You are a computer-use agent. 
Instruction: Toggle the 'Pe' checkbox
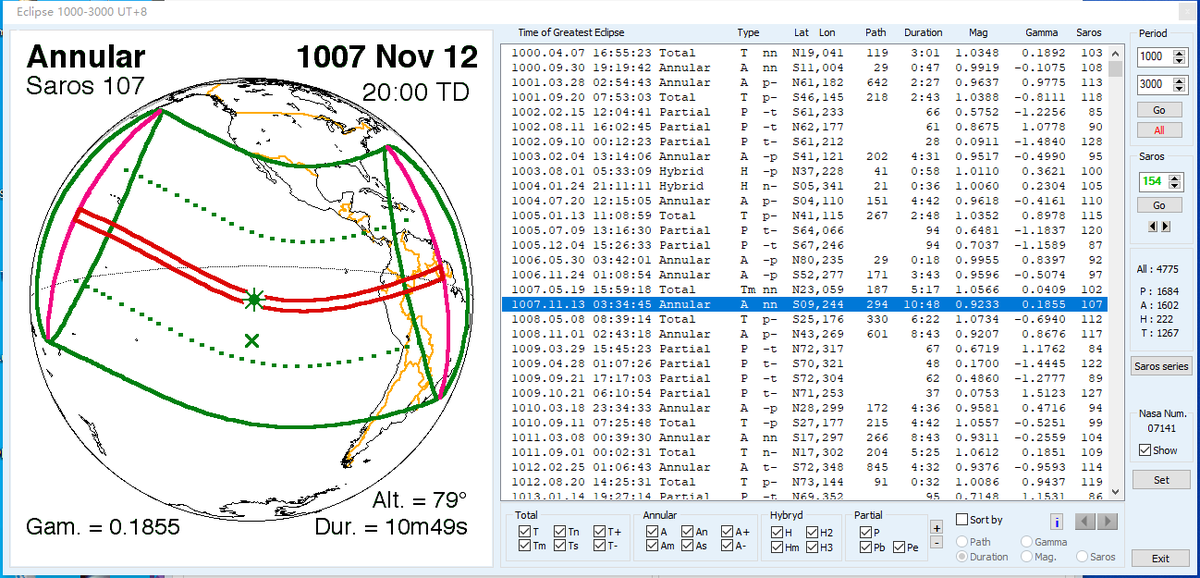[x=900, y=547]
